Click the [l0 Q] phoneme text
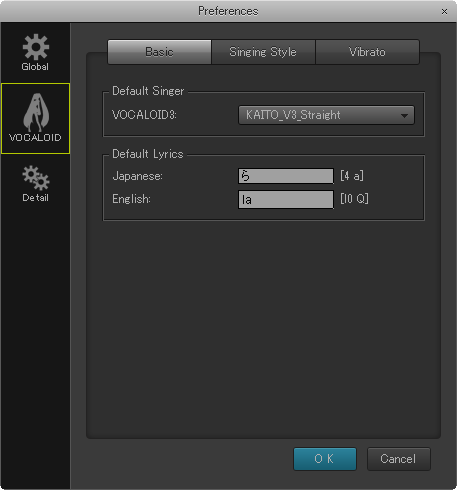This screenshot has height=490, width=457. [354, 199]
